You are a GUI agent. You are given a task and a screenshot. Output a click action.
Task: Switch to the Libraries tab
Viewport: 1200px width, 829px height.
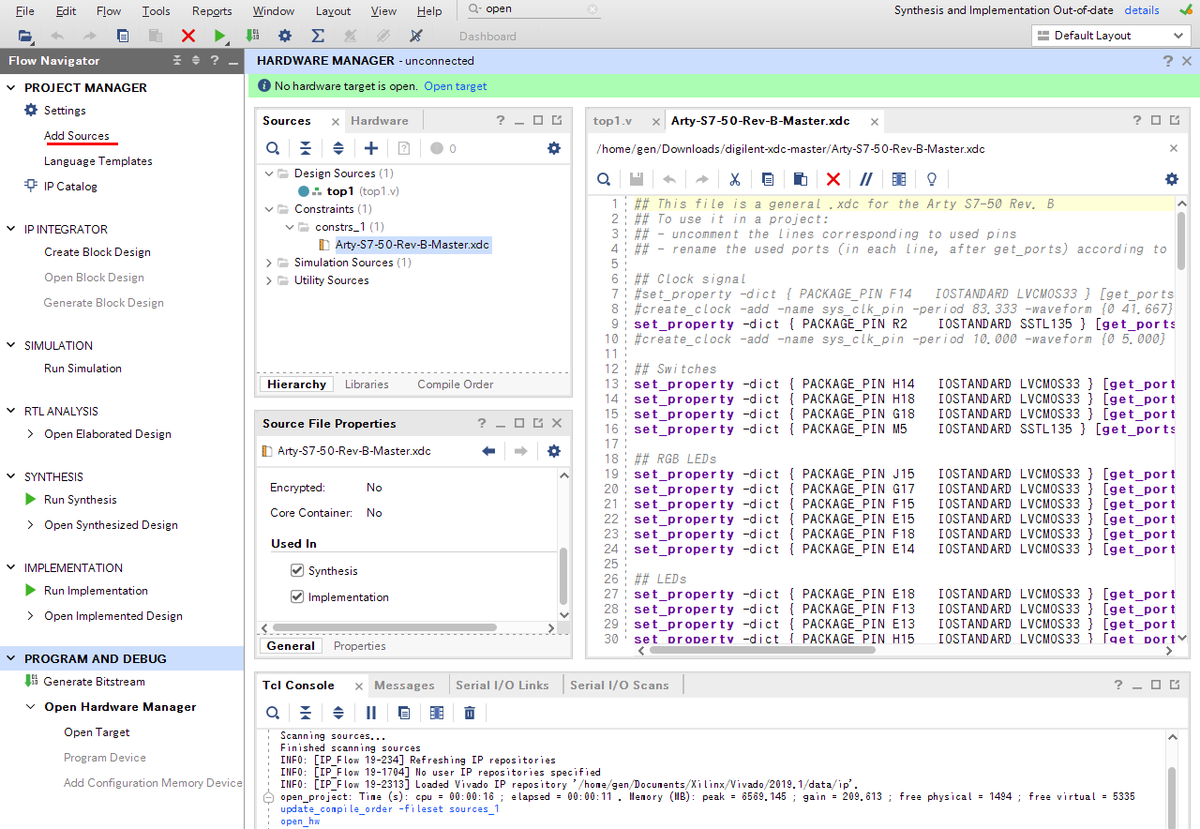click(x=367, y=384)
